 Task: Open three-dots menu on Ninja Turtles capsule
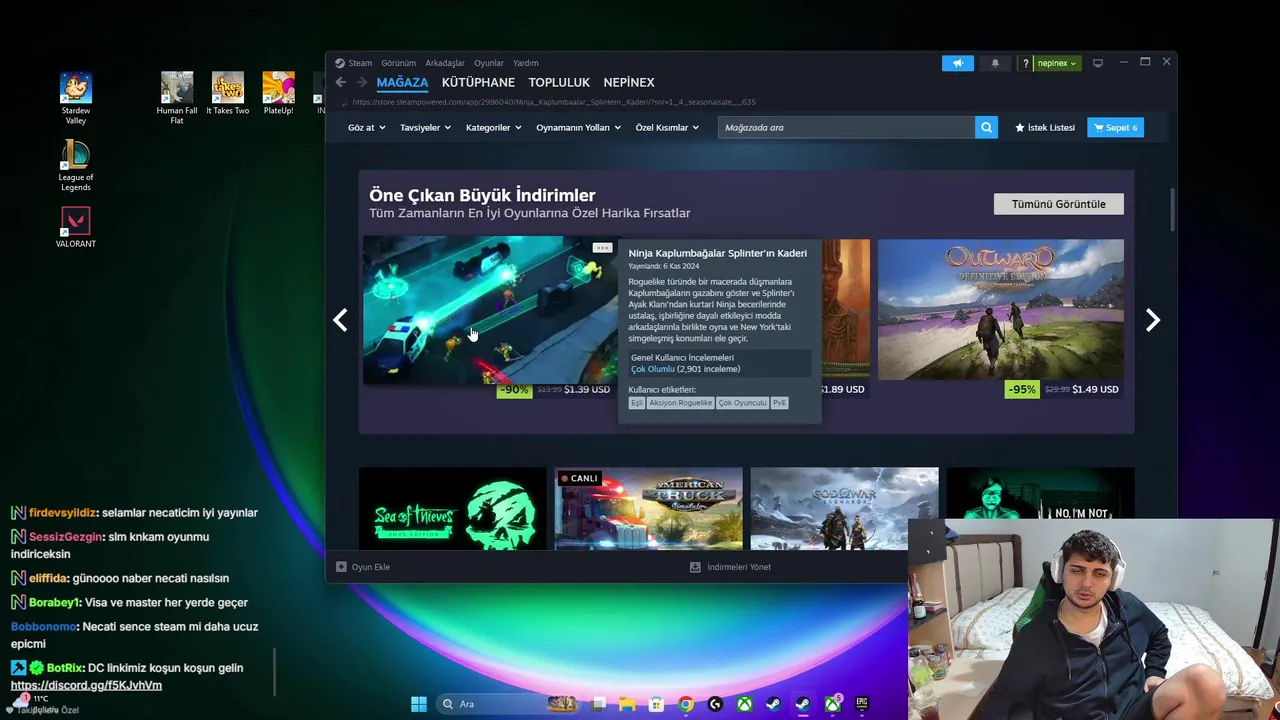click(x=602, y=247)
